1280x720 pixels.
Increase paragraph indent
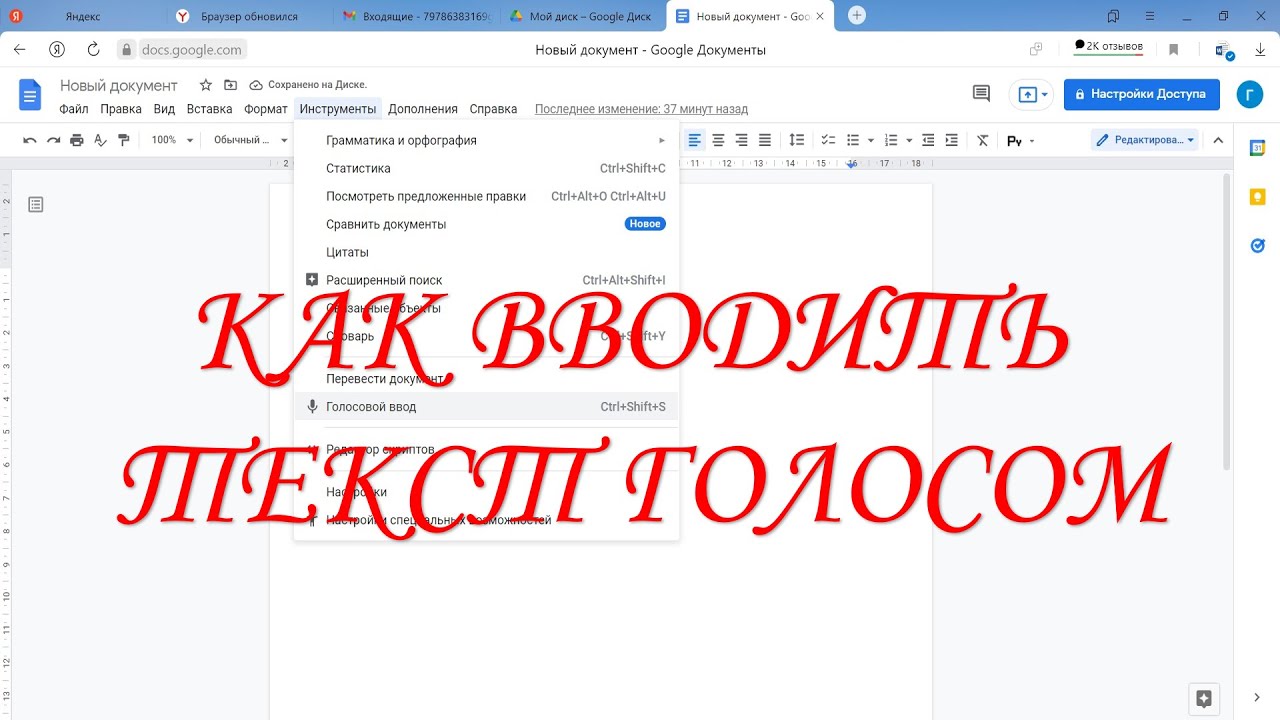pyautogui.click(x=951, y=140)
